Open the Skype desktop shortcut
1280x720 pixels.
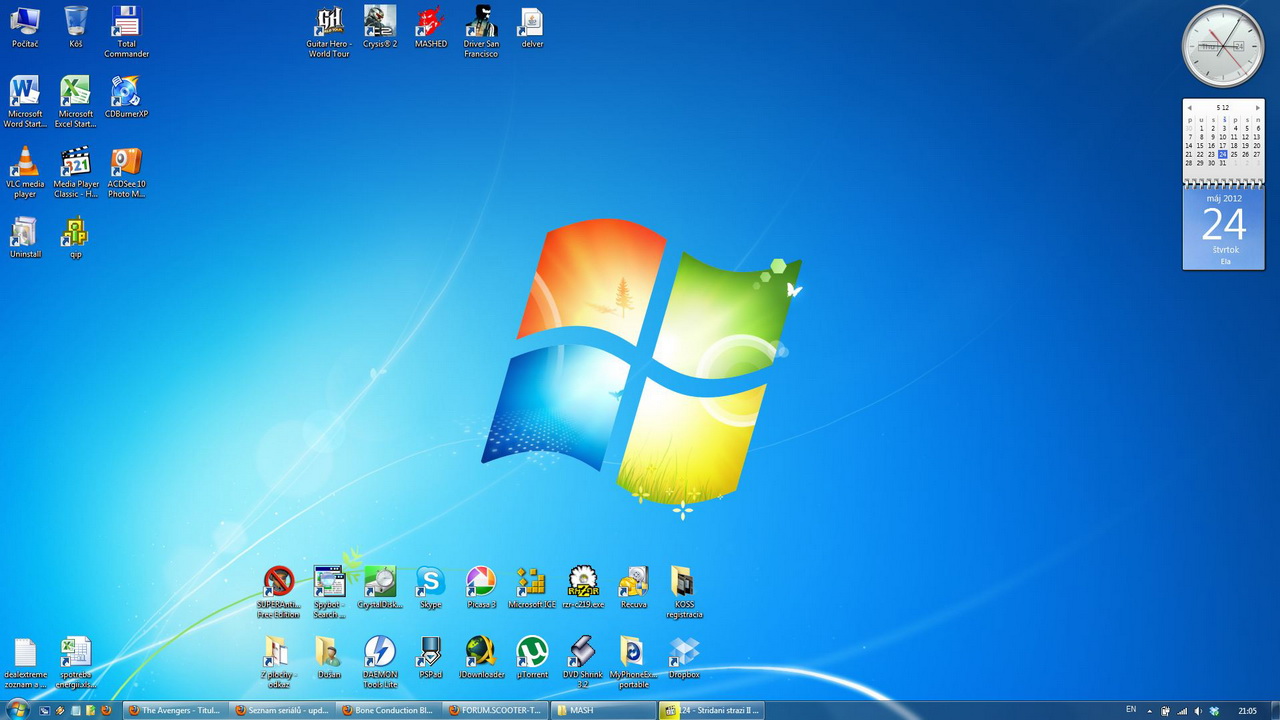pyautogui.click(x=430, y=582)
